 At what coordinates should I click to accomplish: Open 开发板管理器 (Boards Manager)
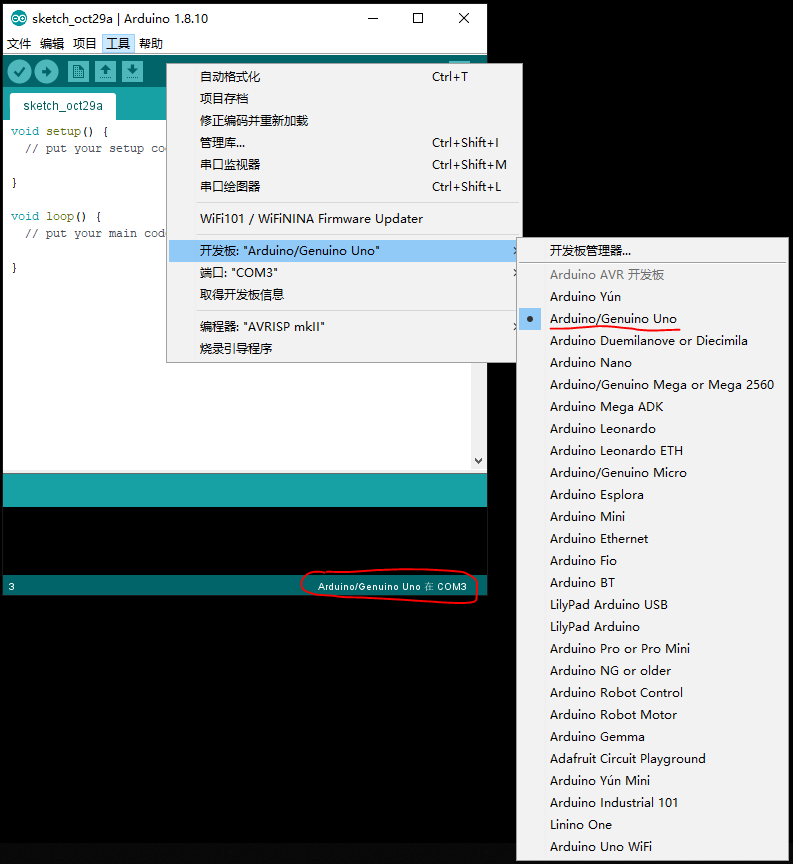(590, 251)
